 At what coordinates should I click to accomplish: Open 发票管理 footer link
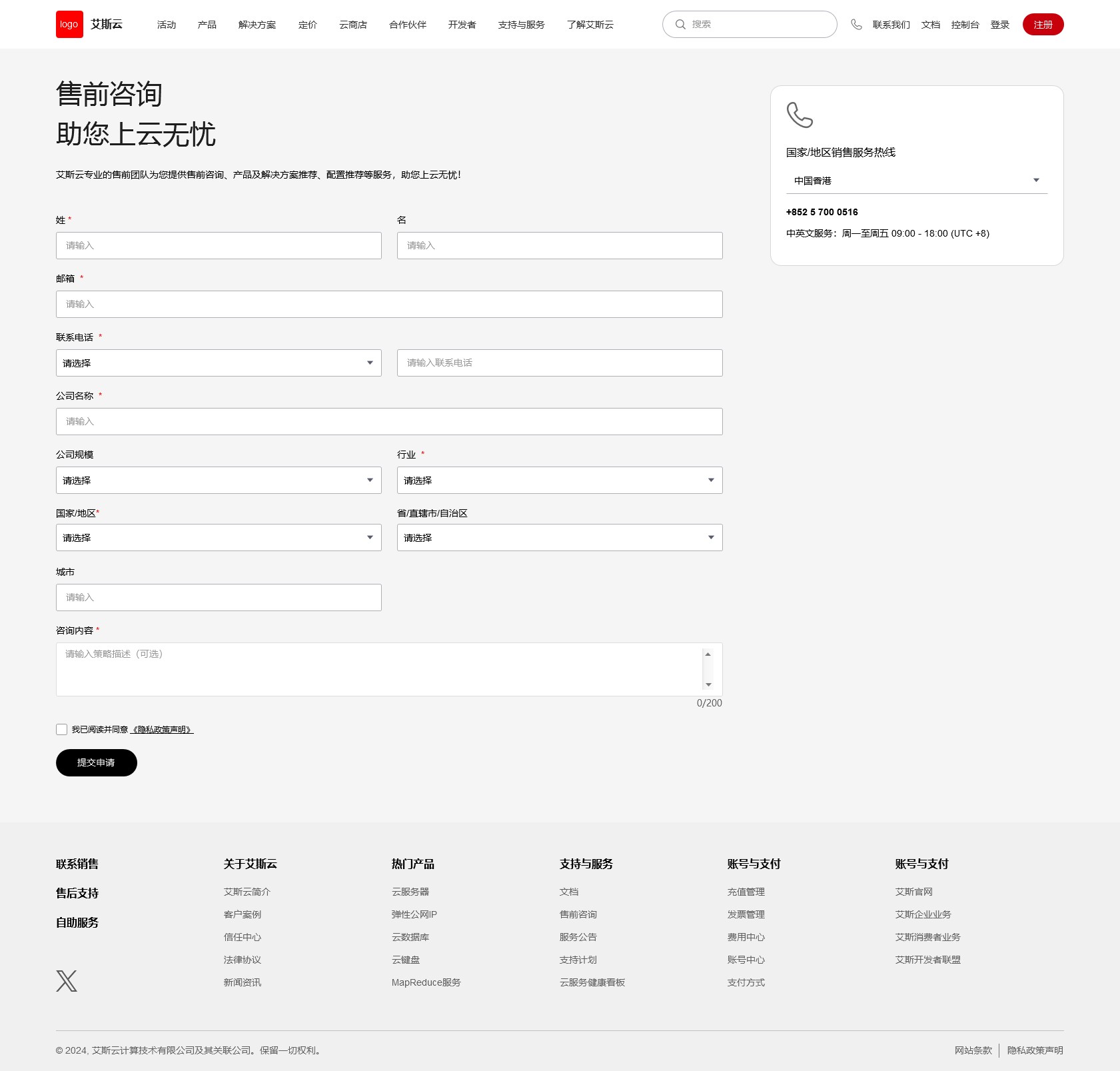pos(746,914)
